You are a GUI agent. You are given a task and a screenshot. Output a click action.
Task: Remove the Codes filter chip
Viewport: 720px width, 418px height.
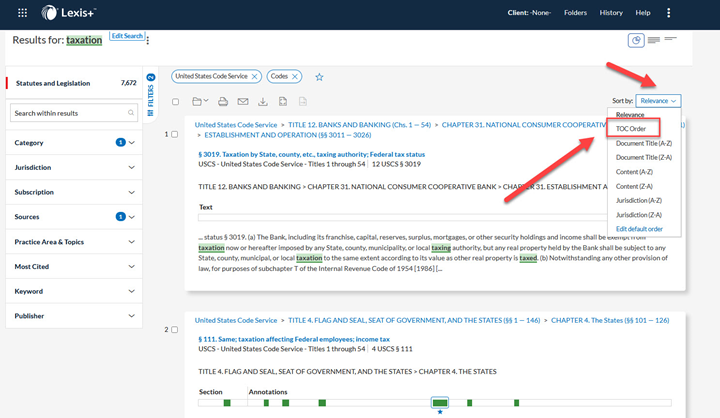[x=295, y=77]
